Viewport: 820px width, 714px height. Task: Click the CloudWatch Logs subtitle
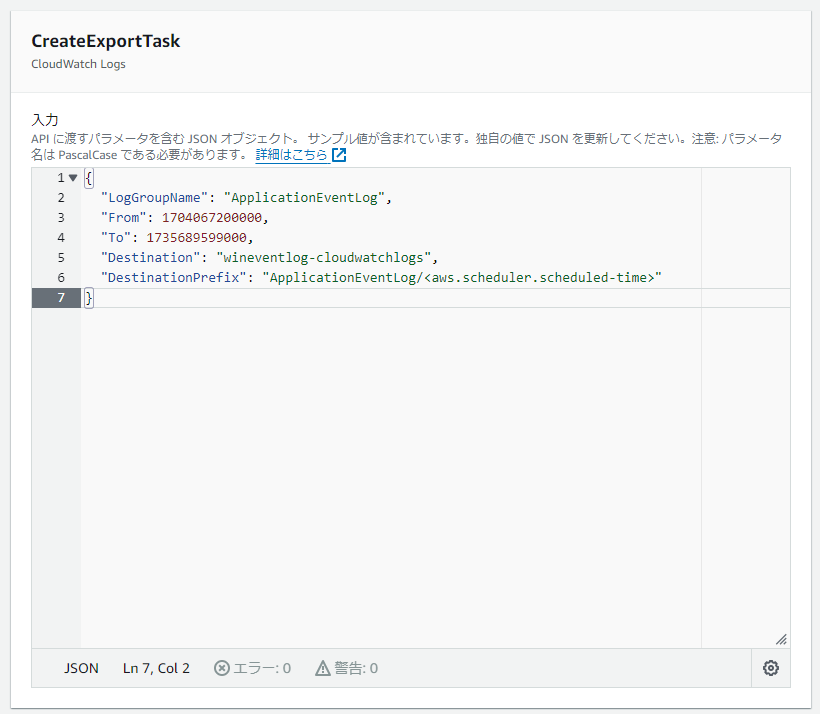78,64
